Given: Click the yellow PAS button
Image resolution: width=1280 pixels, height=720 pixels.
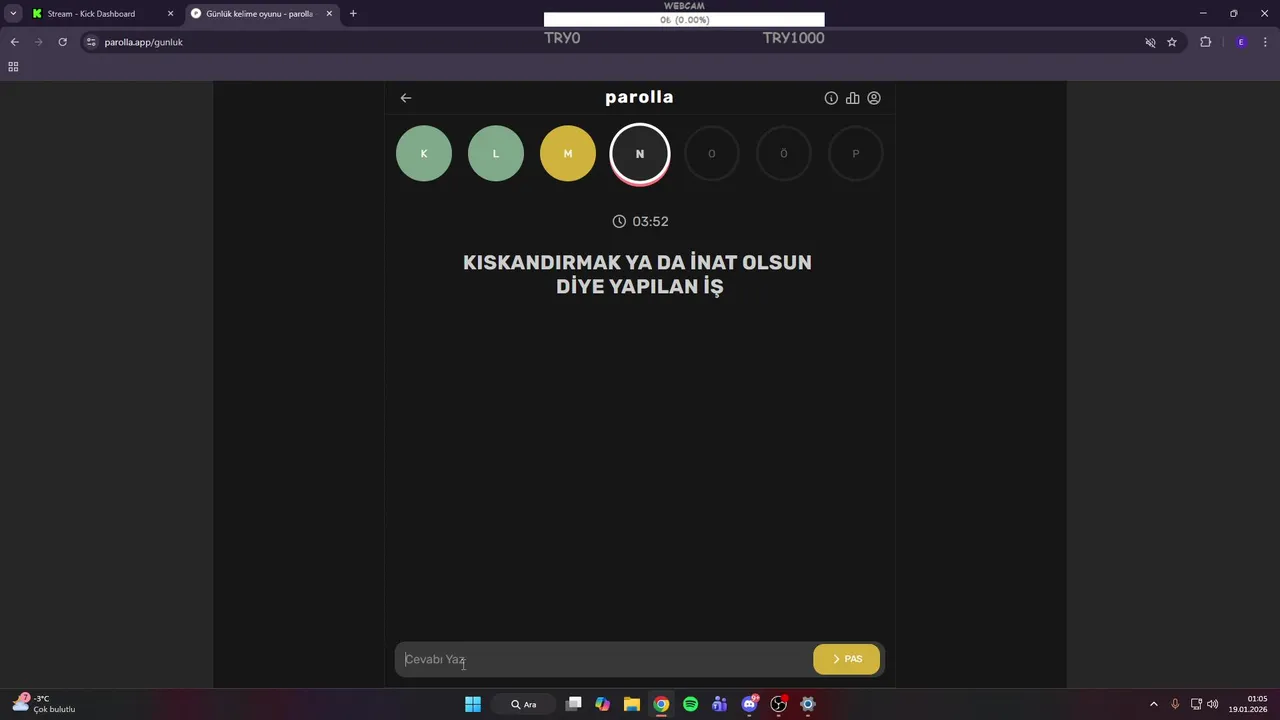Looking at the screenshot, I should (x=847, y=659).
